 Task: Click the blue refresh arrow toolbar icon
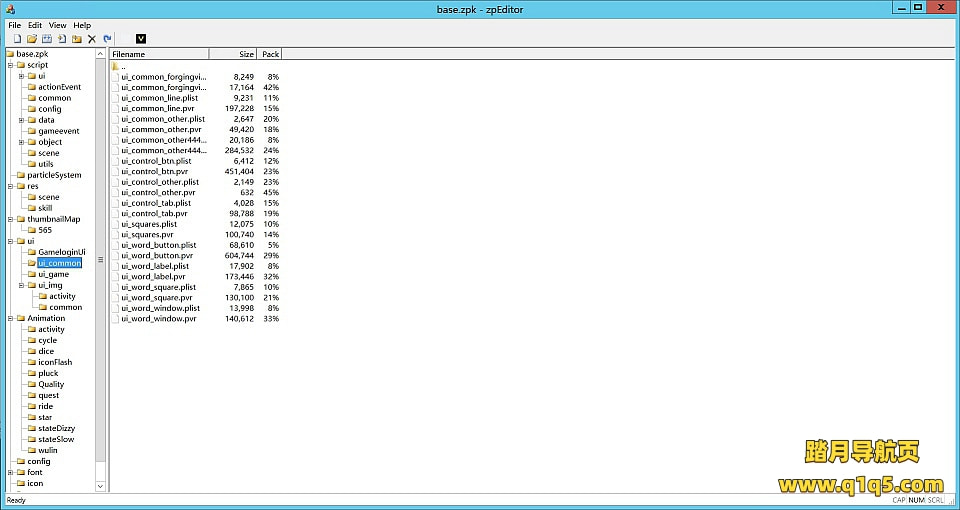pos(107,39)
